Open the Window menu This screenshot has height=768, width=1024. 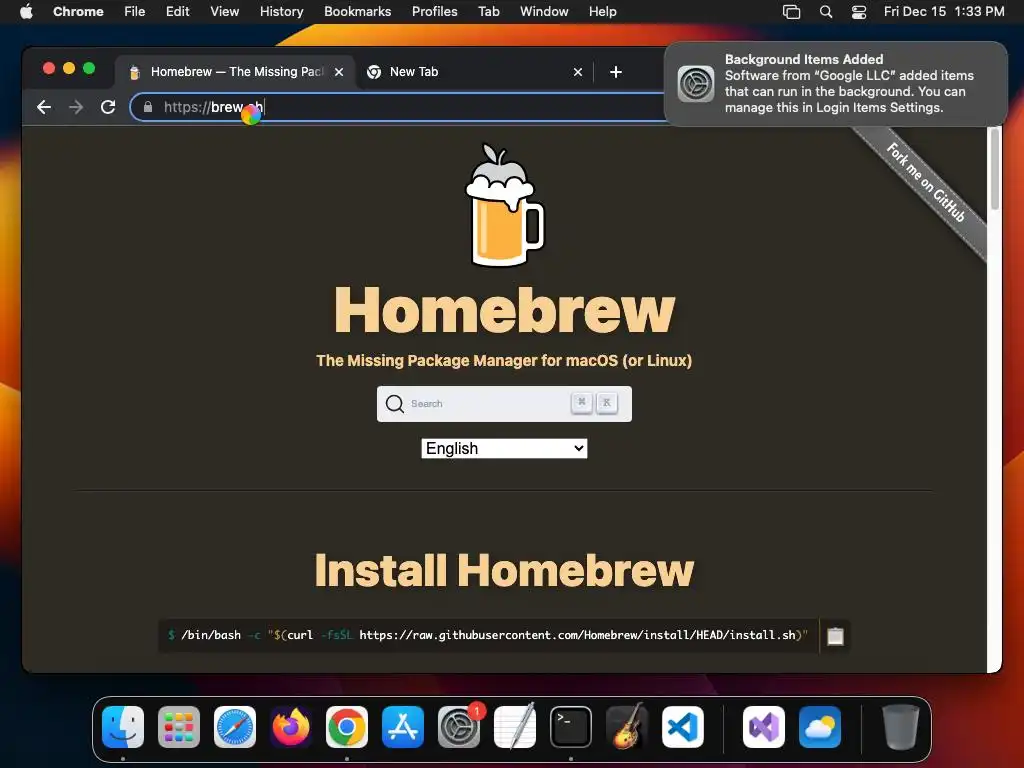[x=544, y=12]
